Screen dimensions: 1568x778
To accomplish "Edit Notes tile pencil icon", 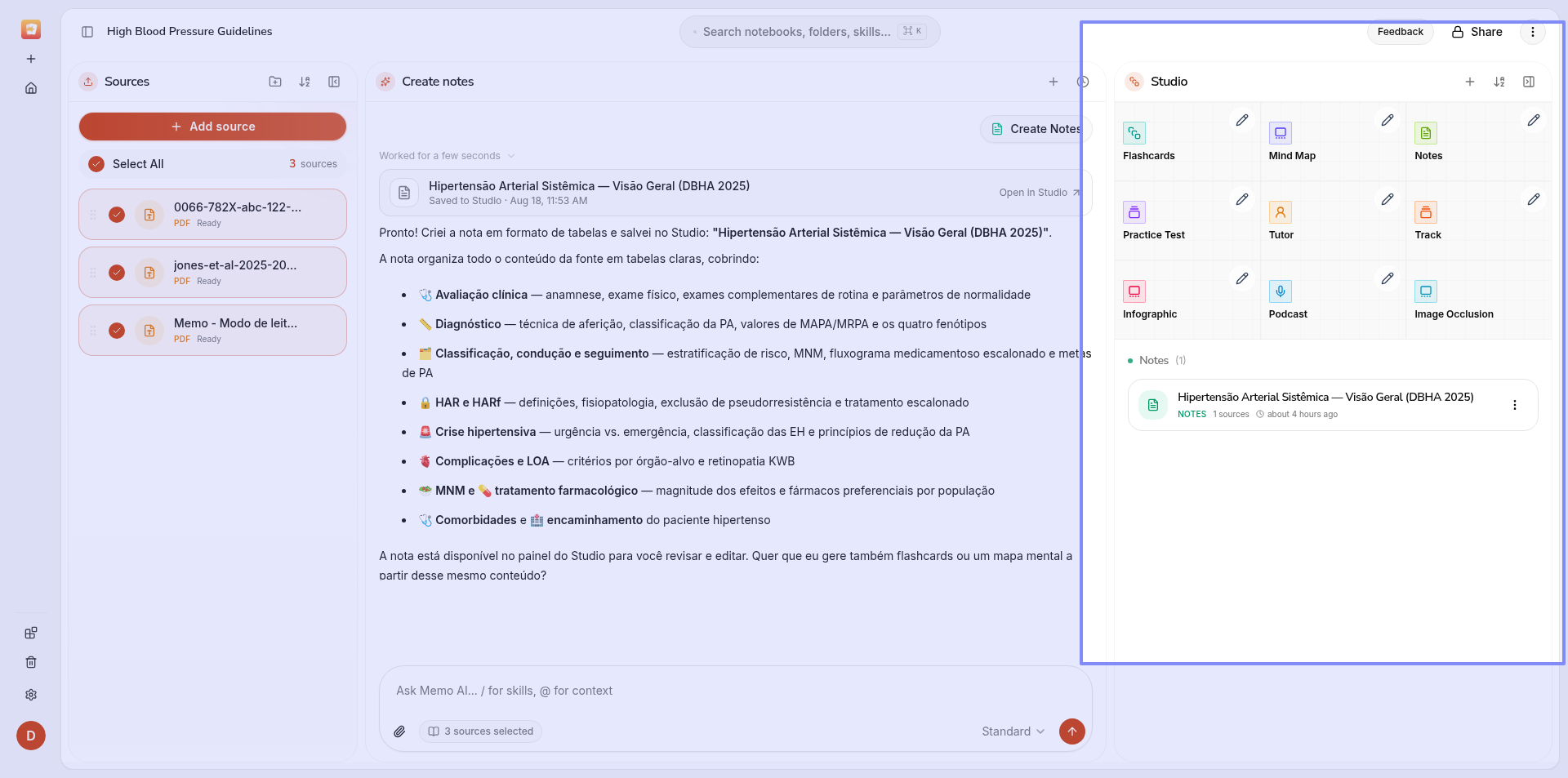I will pos(1534,120).
